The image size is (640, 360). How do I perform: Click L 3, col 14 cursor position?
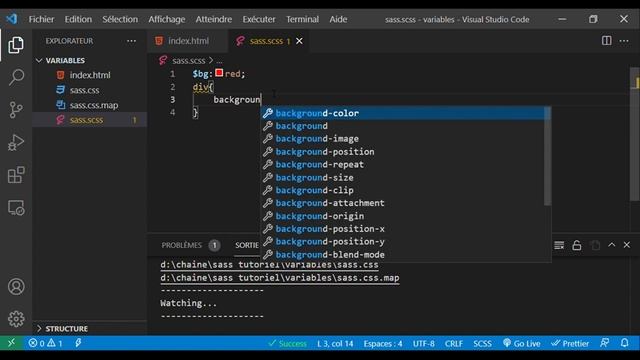(335, 344)
